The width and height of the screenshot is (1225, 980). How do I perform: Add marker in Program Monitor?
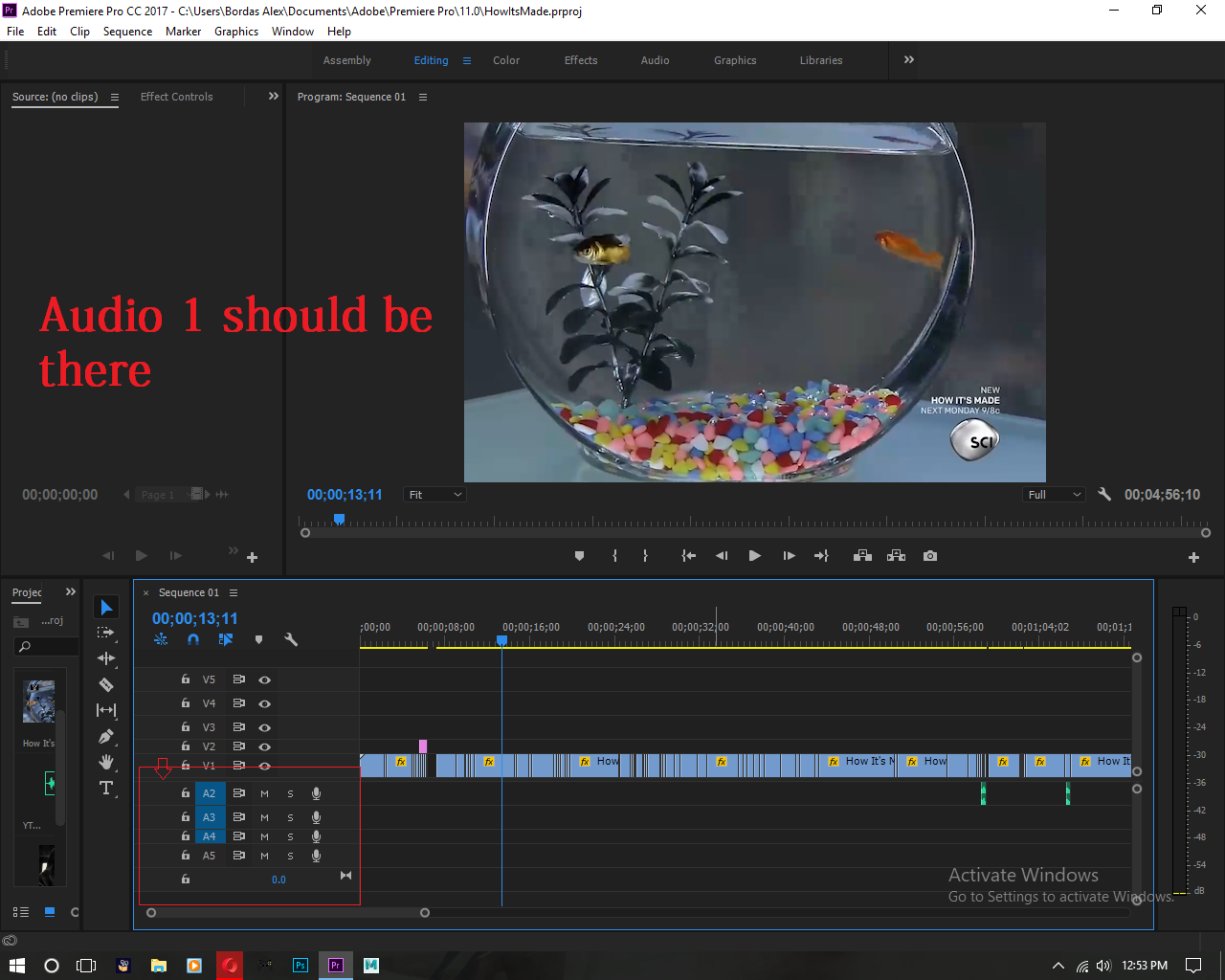tap(579, 556)
